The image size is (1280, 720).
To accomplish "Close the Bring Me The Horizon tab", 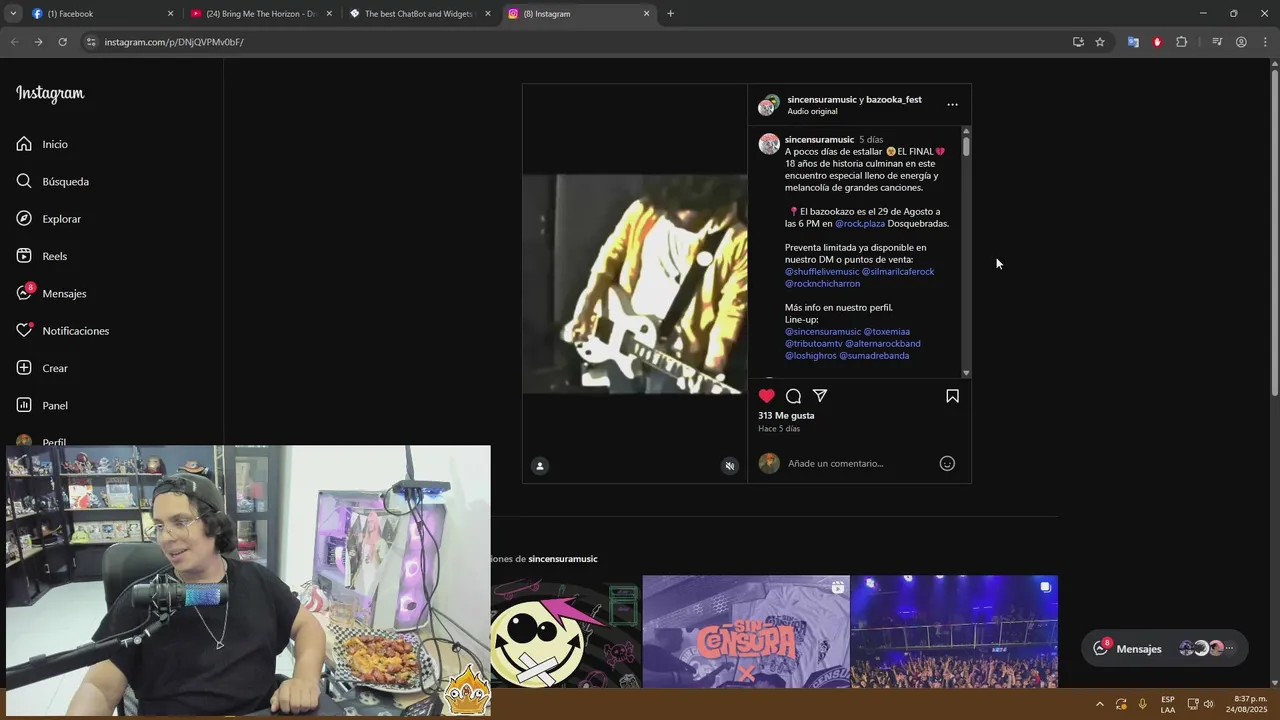I will click(x=329, y=14).
